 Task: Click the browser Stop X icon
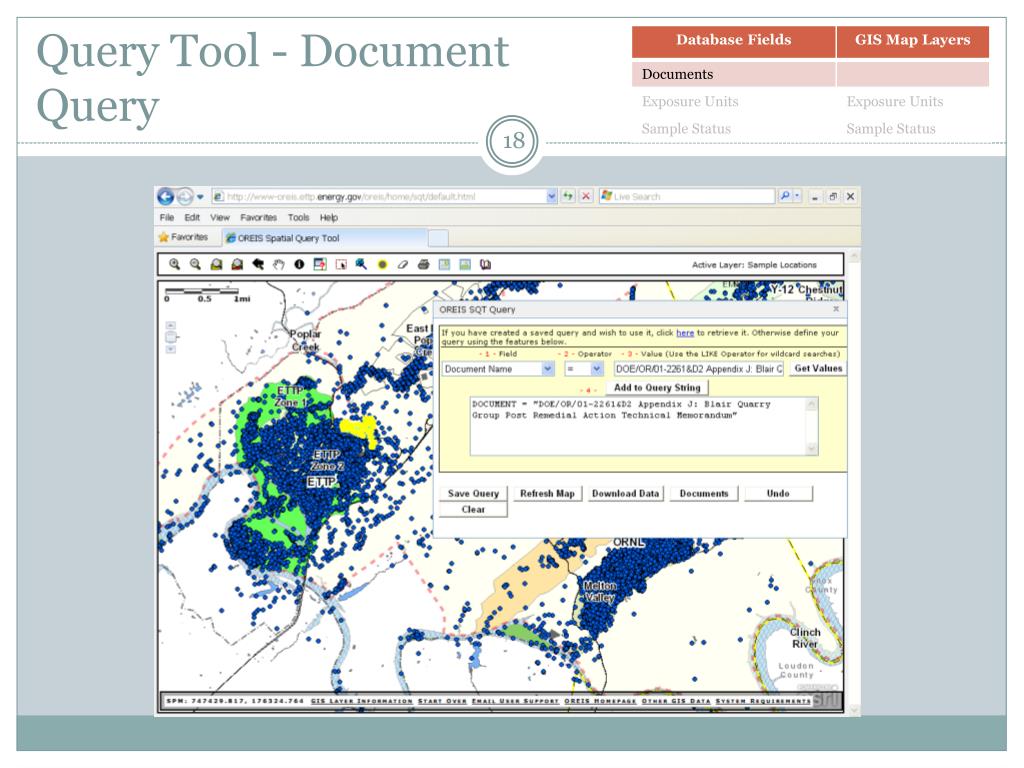point(586,196)
